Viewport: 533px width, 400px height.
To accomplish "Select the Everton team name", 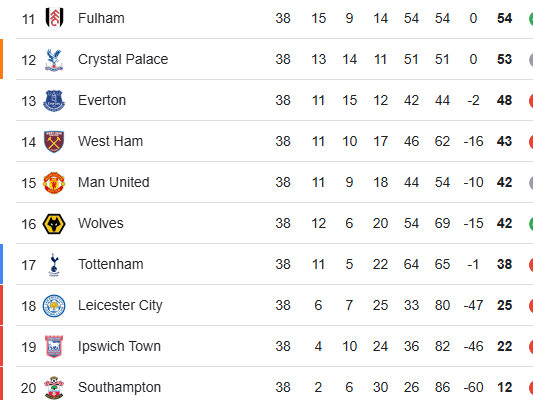I will click(x=102, y=101).
